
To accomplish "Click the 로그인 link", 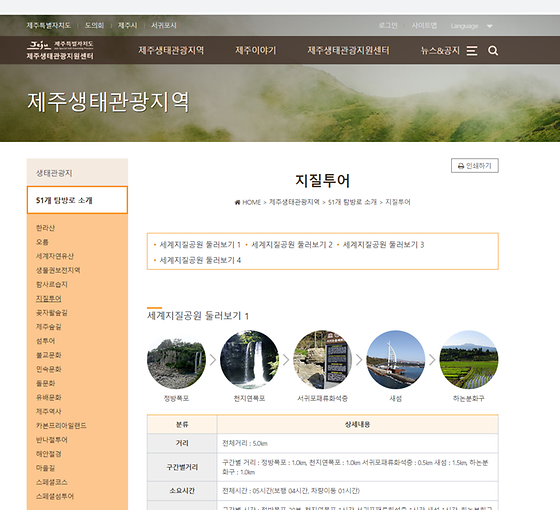I will (388, 25).
